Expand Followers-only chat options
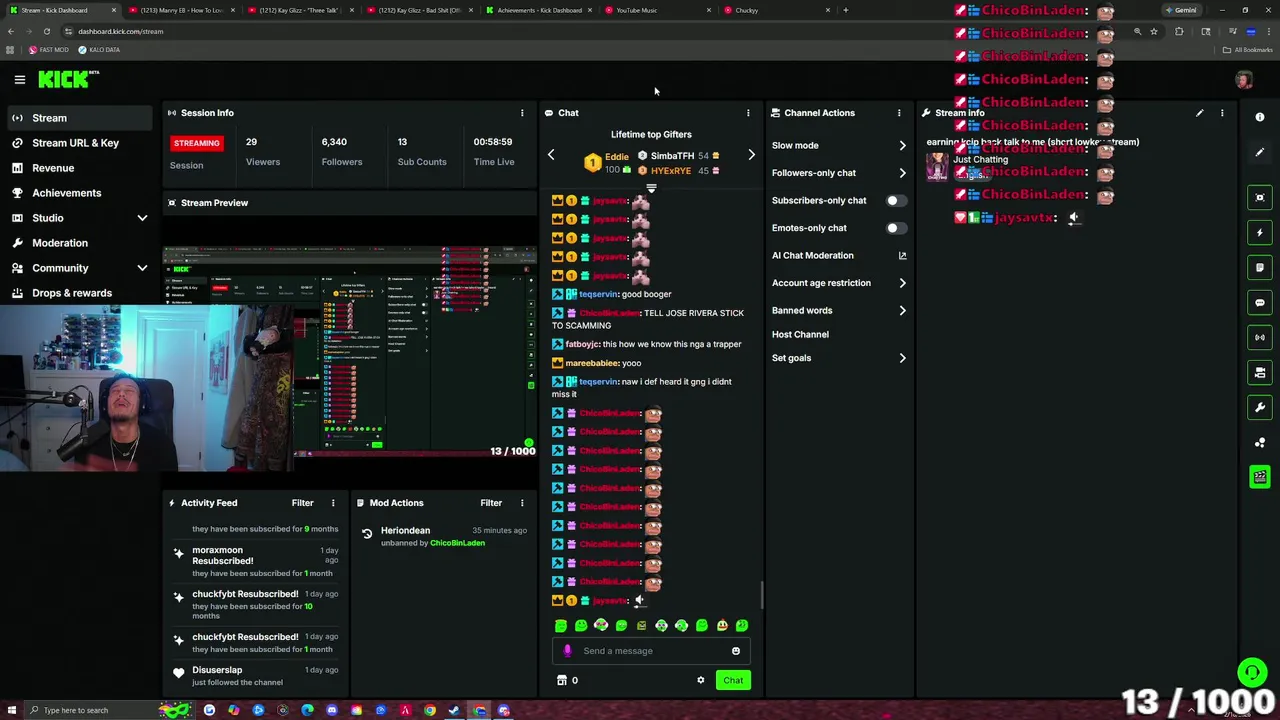Image resolution: width=1280 pixels, height=720 pixels. coord(902,173)
